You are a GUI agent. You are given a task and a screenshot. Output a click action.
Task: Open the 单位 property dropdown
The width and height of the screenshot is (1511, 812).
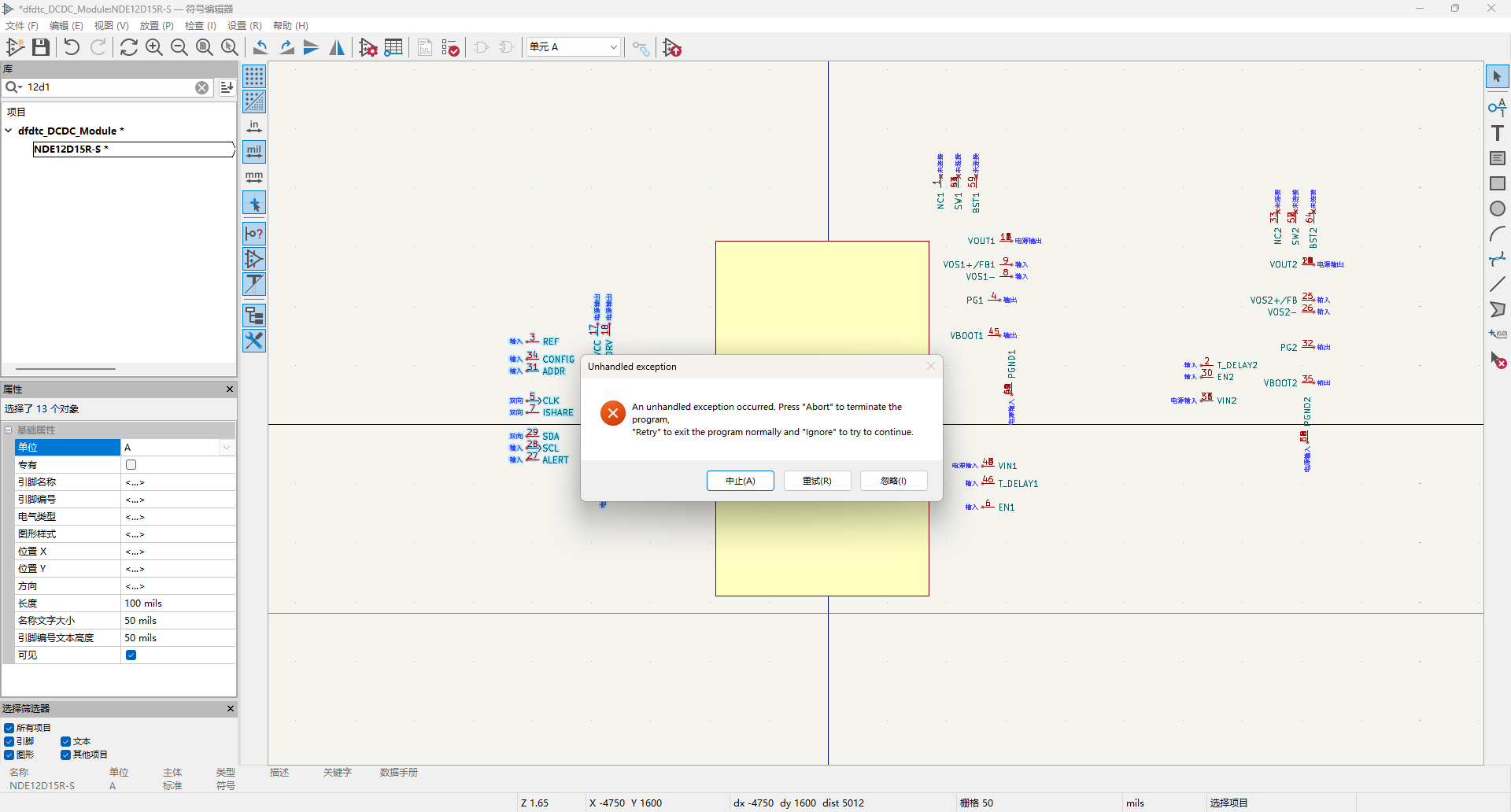coord(227,448)
